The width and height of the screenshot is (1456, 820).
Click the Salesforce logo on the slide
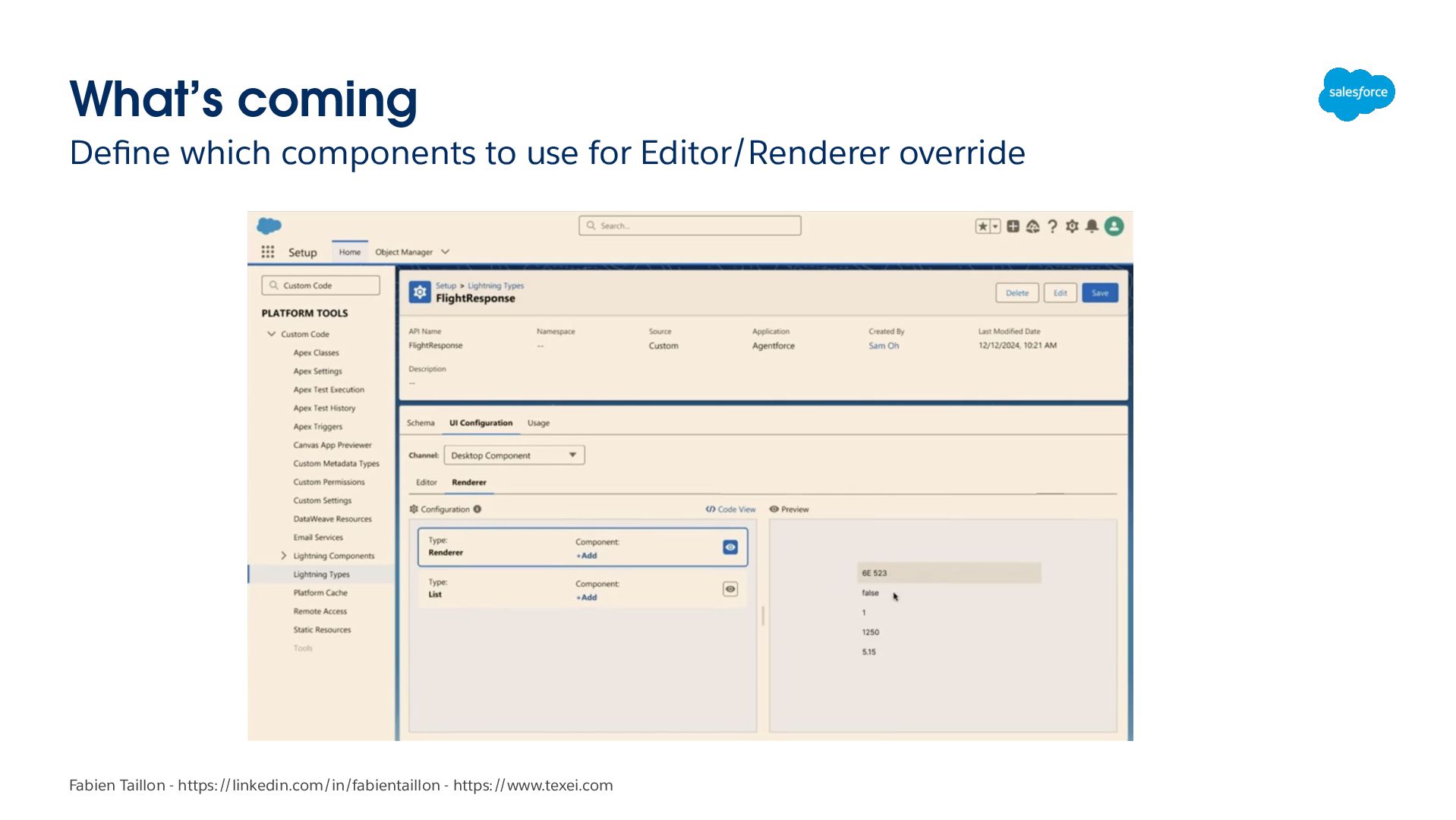1357,93
